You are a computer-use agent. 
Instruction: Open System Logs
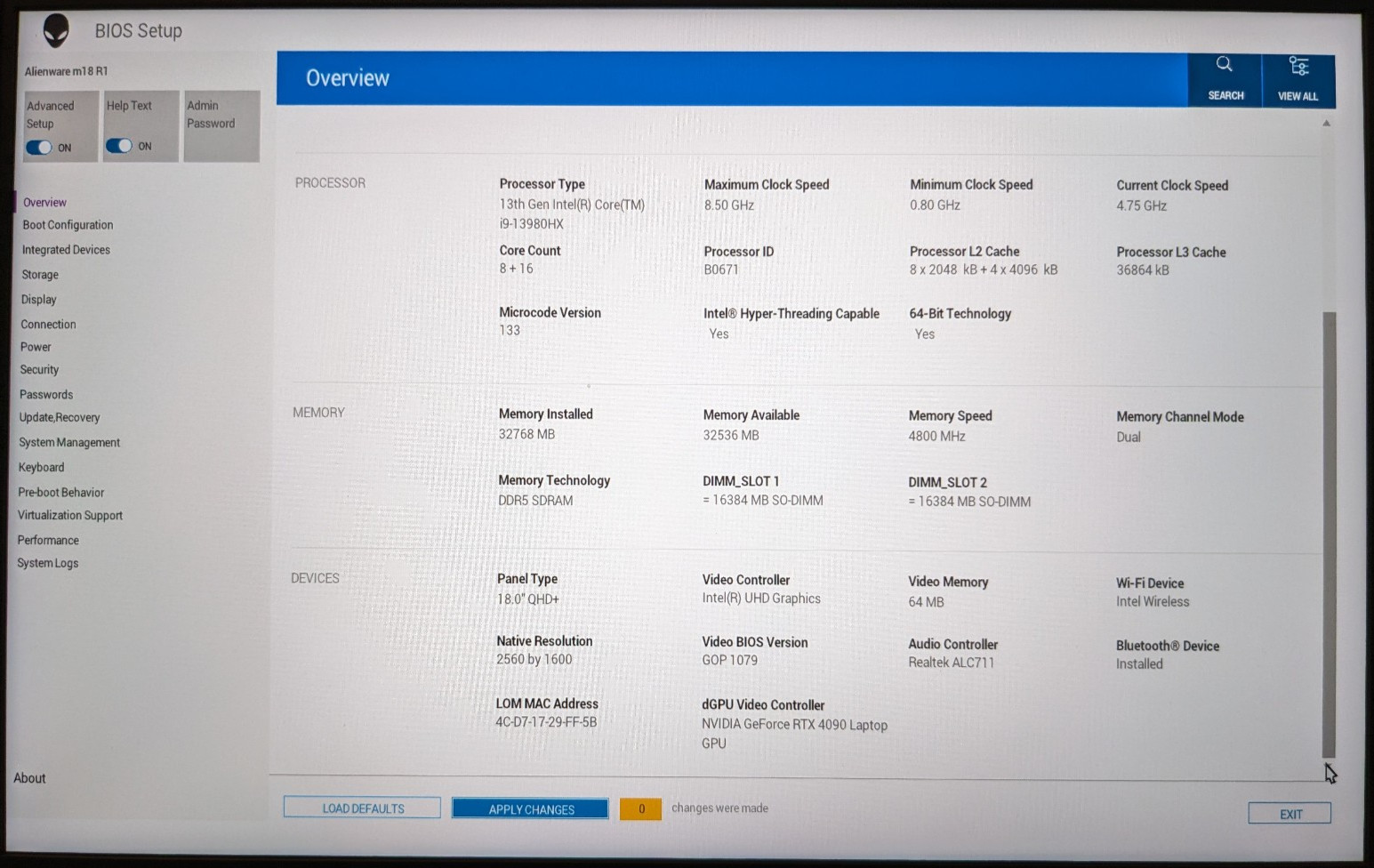point(48,563)
